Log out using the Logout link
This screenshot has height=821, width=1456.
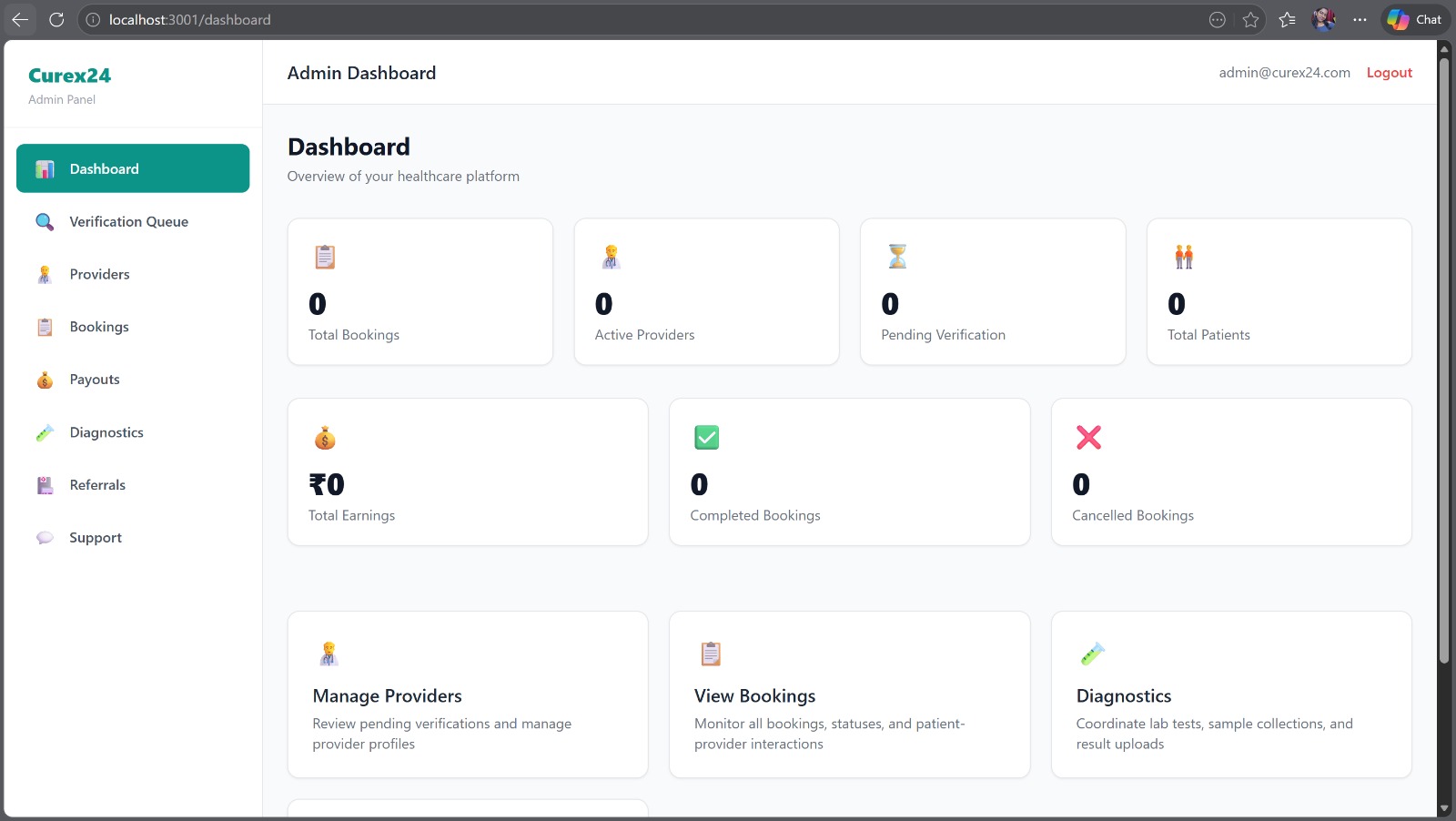click(1389, 73)
